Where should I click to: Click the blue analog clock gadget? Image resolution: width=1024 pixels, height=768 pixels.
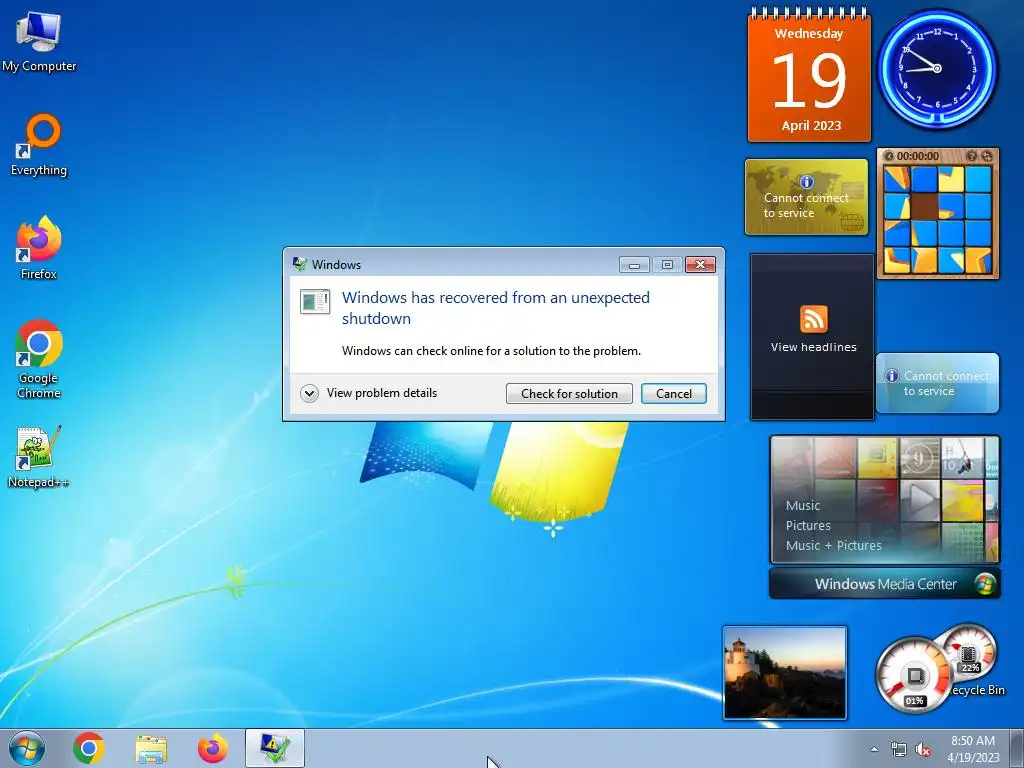pos(937,69)
